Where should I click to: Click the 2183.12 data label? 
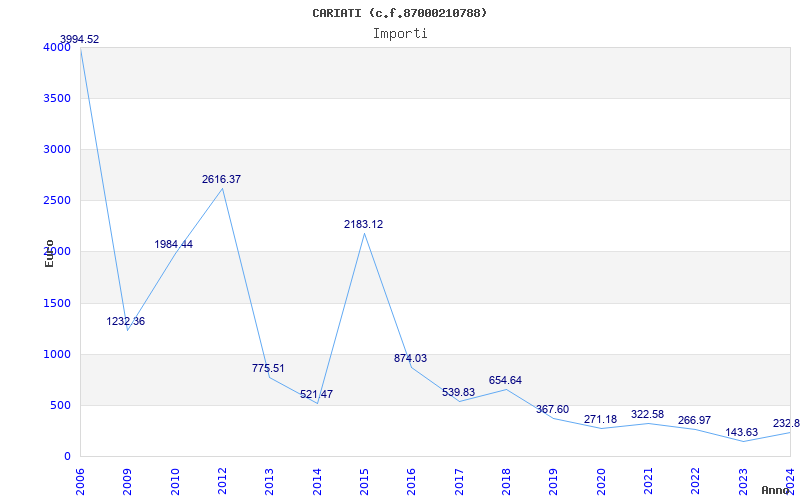363,224
